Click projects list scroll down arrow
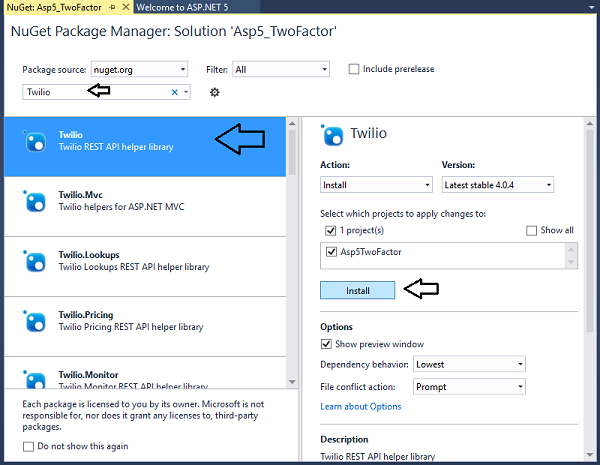Screen dimensions: 600x465 (571, 262)
